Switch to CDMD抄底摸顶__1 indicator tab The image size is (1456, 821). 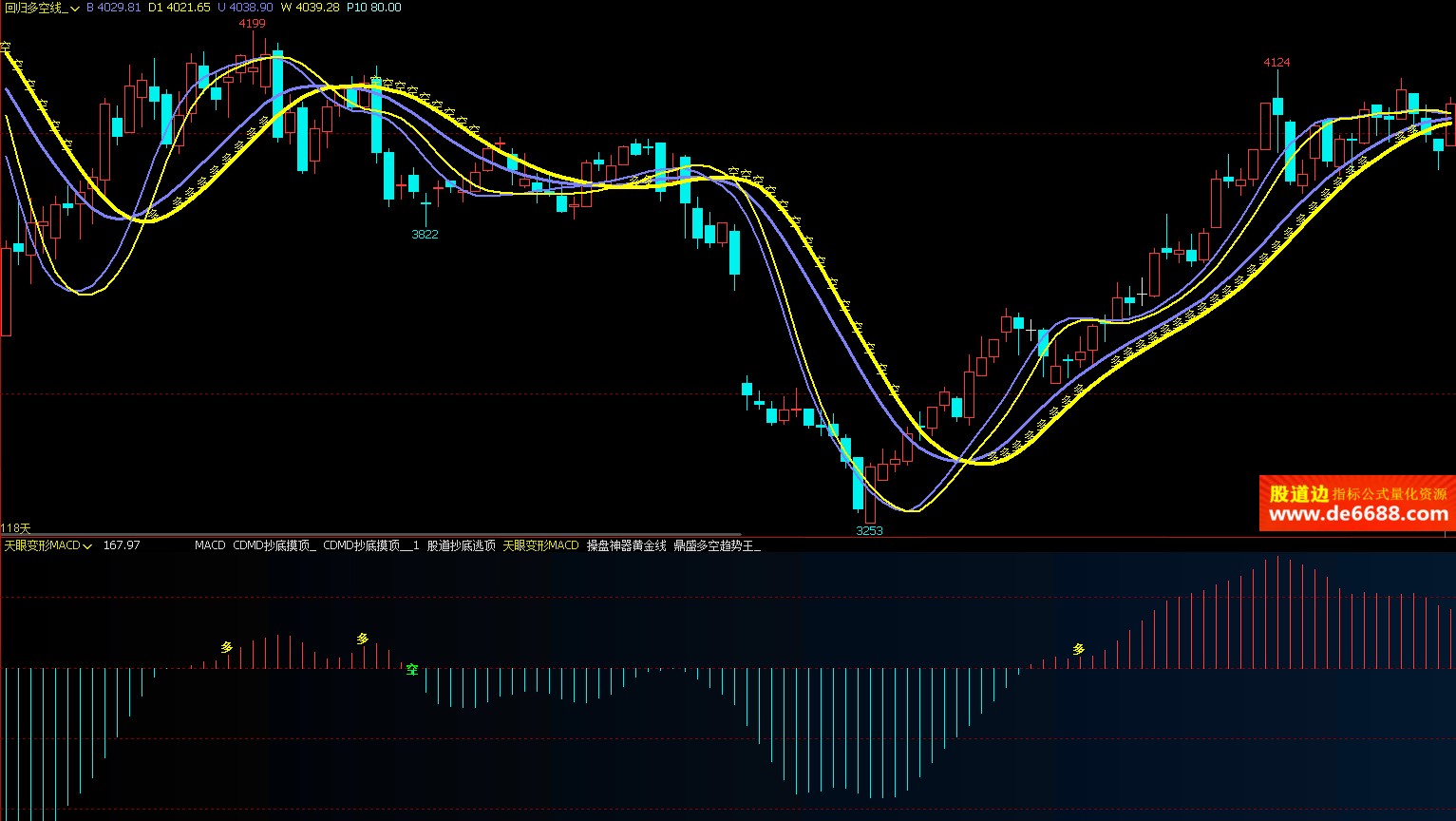(x=370, y=545)
